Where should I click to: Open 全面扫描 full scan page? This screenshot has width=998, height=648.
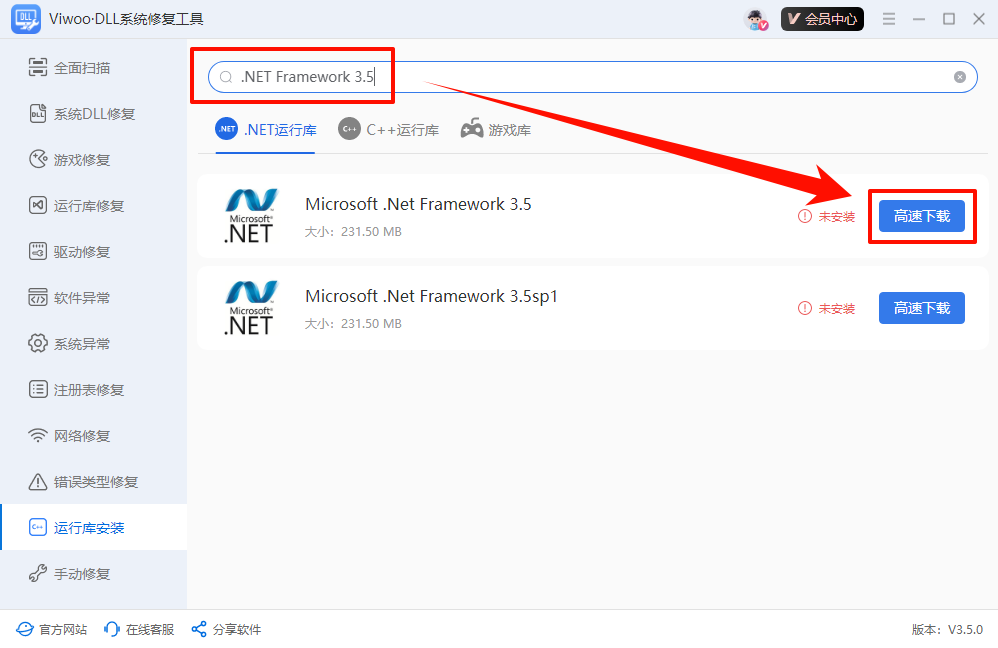click(x=82, y=68)
